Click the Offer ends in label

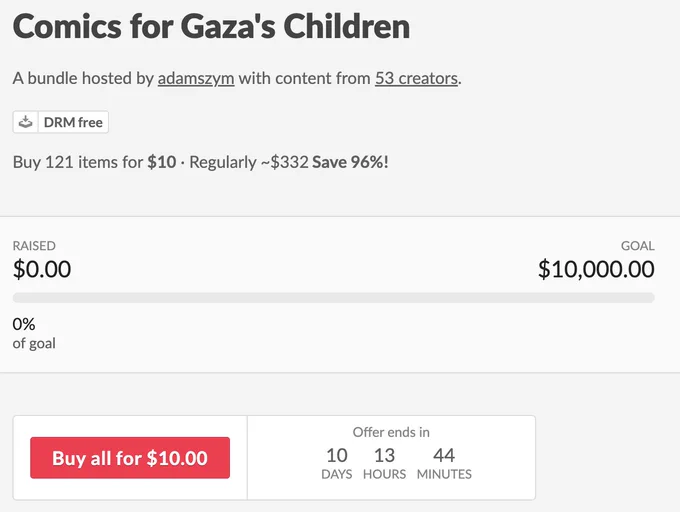pyautogui.click(x=391, y=432)
